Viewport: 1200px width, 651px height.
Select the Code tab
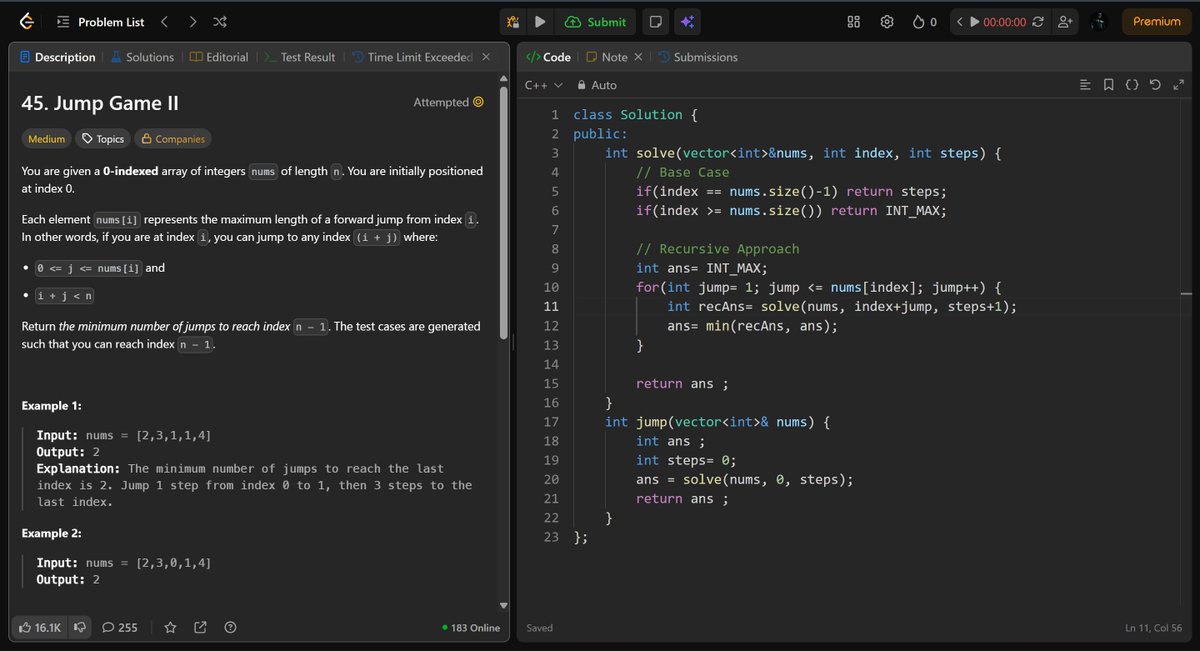pyautogui.click(x=548, y=57)
